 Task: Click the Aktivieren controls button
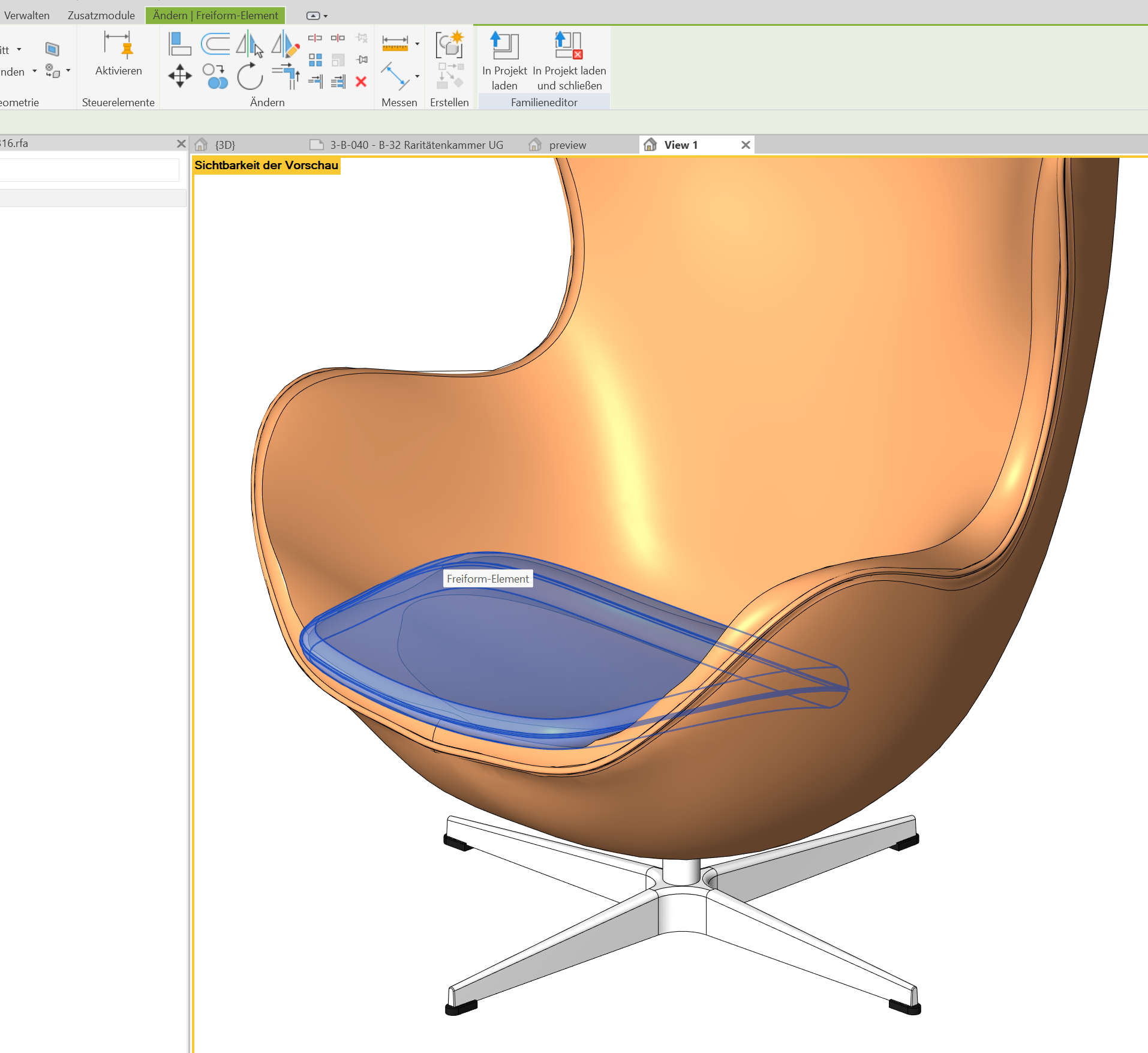[x=118, y=54]
